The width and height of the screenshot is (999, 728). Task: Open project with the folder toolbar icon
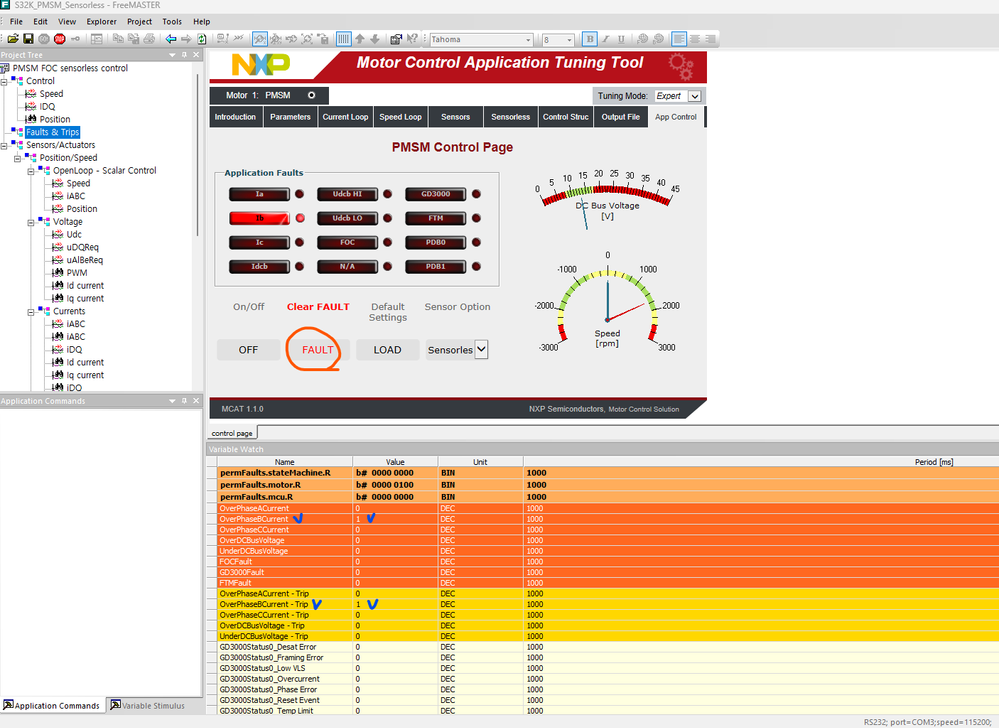[13, 39]
